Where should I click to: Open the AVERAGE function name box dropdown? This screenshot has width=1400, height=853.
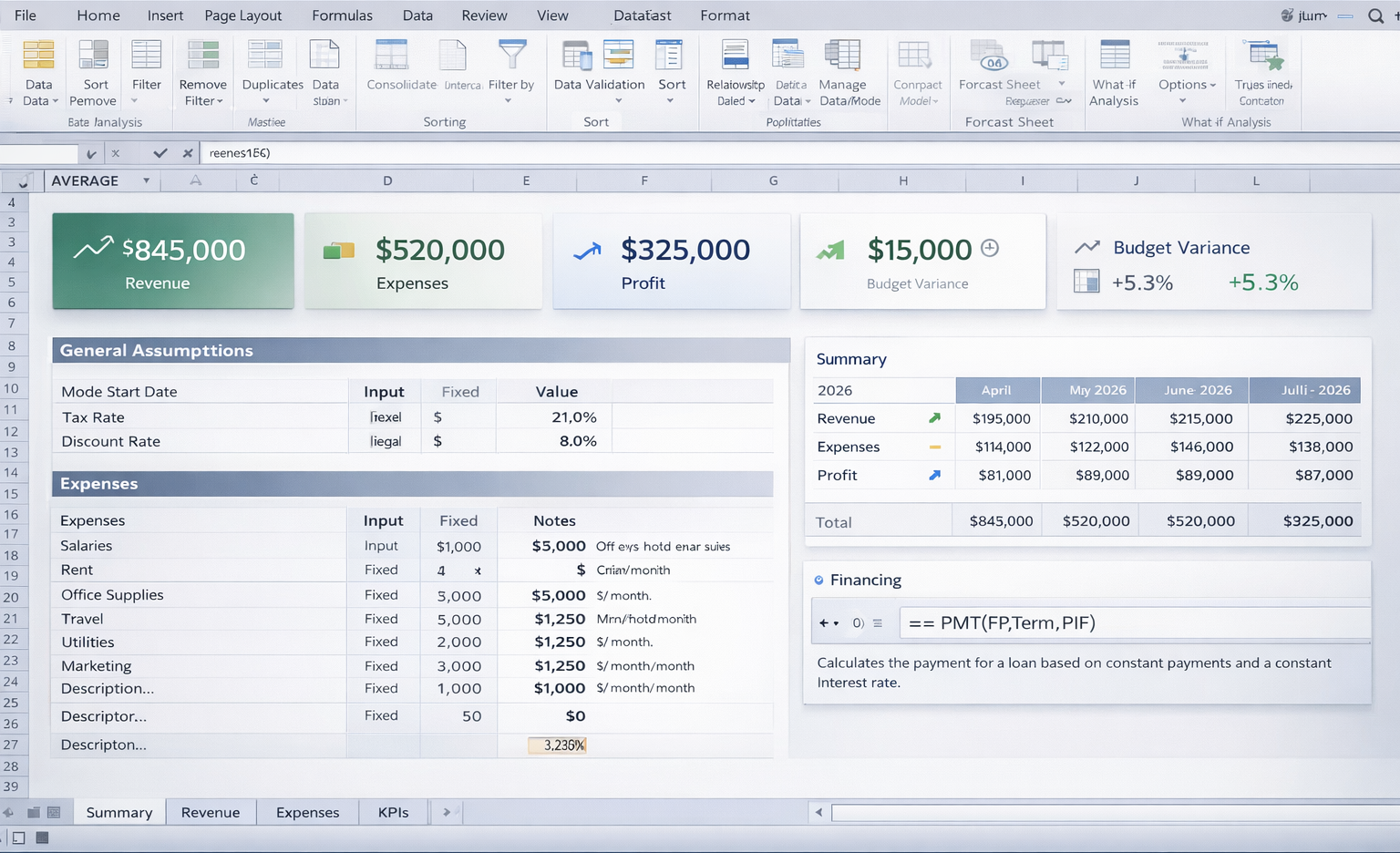146,180
